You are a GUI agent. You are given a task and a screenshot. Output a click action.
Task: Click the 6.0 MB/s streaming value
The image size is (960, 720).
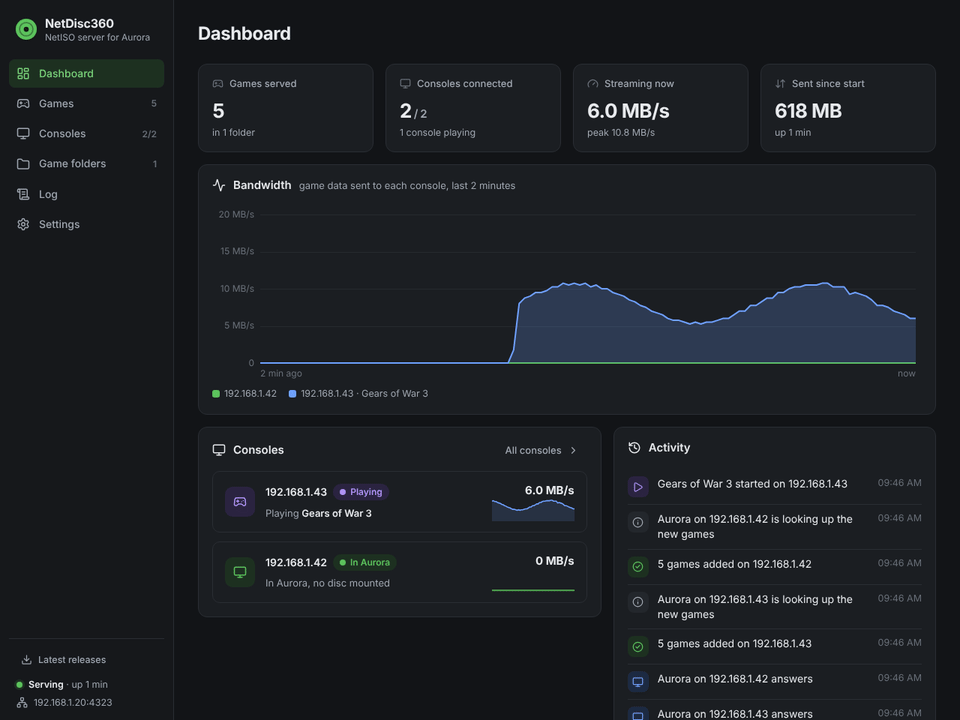coord(628,111)
